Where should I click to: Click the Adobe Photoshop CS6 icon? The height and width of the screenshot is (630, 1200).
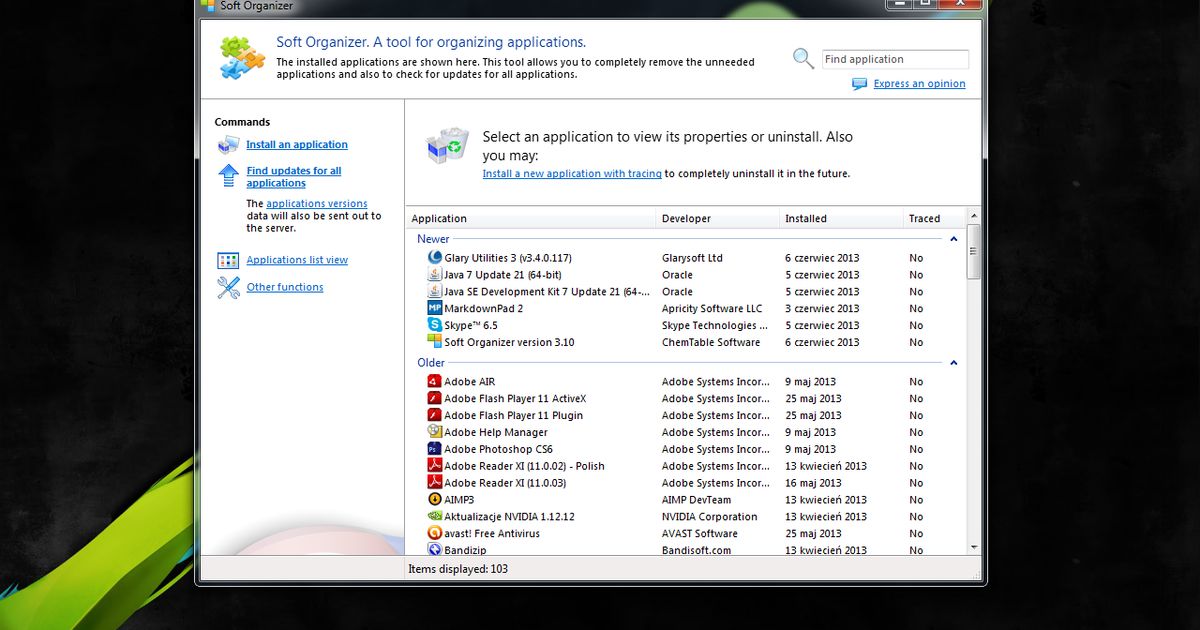[x=433, y=449]
